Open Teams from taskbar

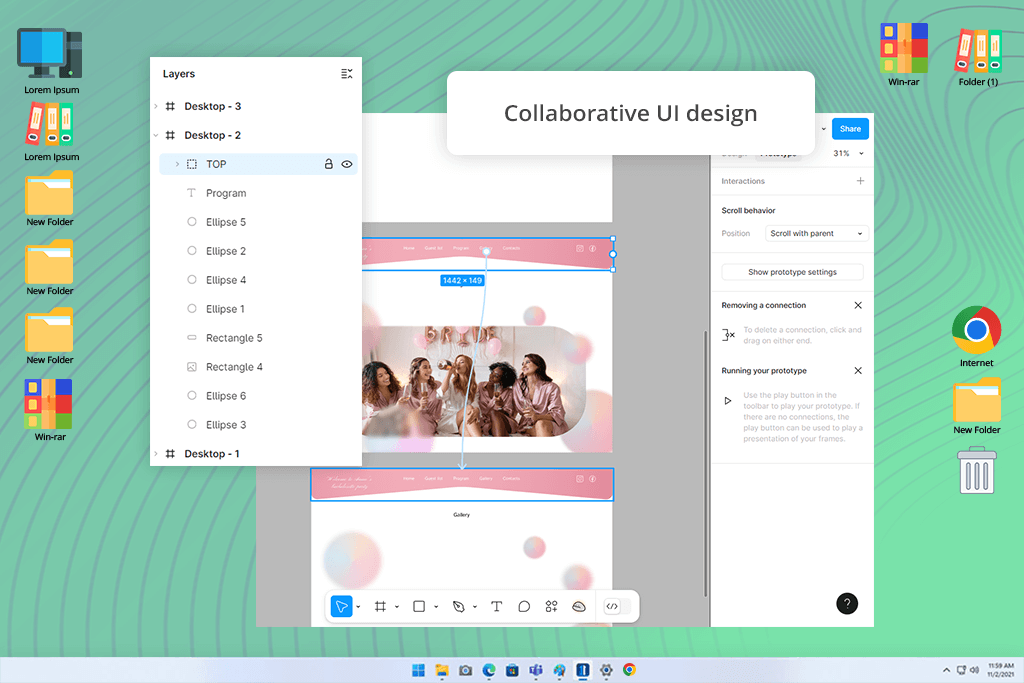point(536,670)
